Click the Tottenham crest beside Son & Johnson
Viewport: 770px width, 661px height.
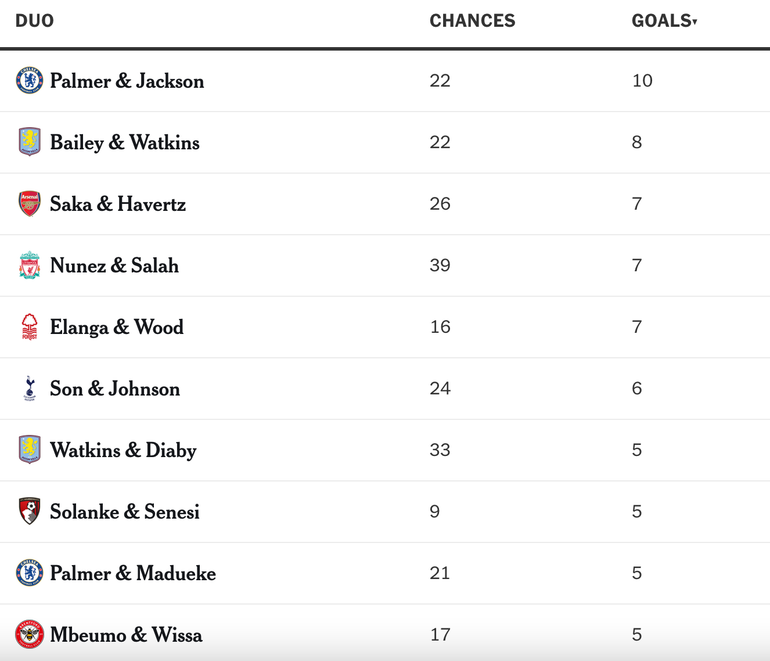29,388
